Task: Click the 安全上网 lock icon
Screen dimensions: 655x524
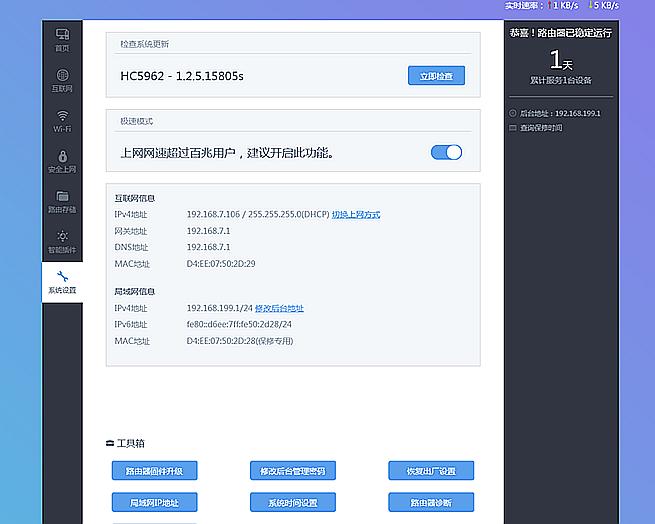Action: (62, 157)
